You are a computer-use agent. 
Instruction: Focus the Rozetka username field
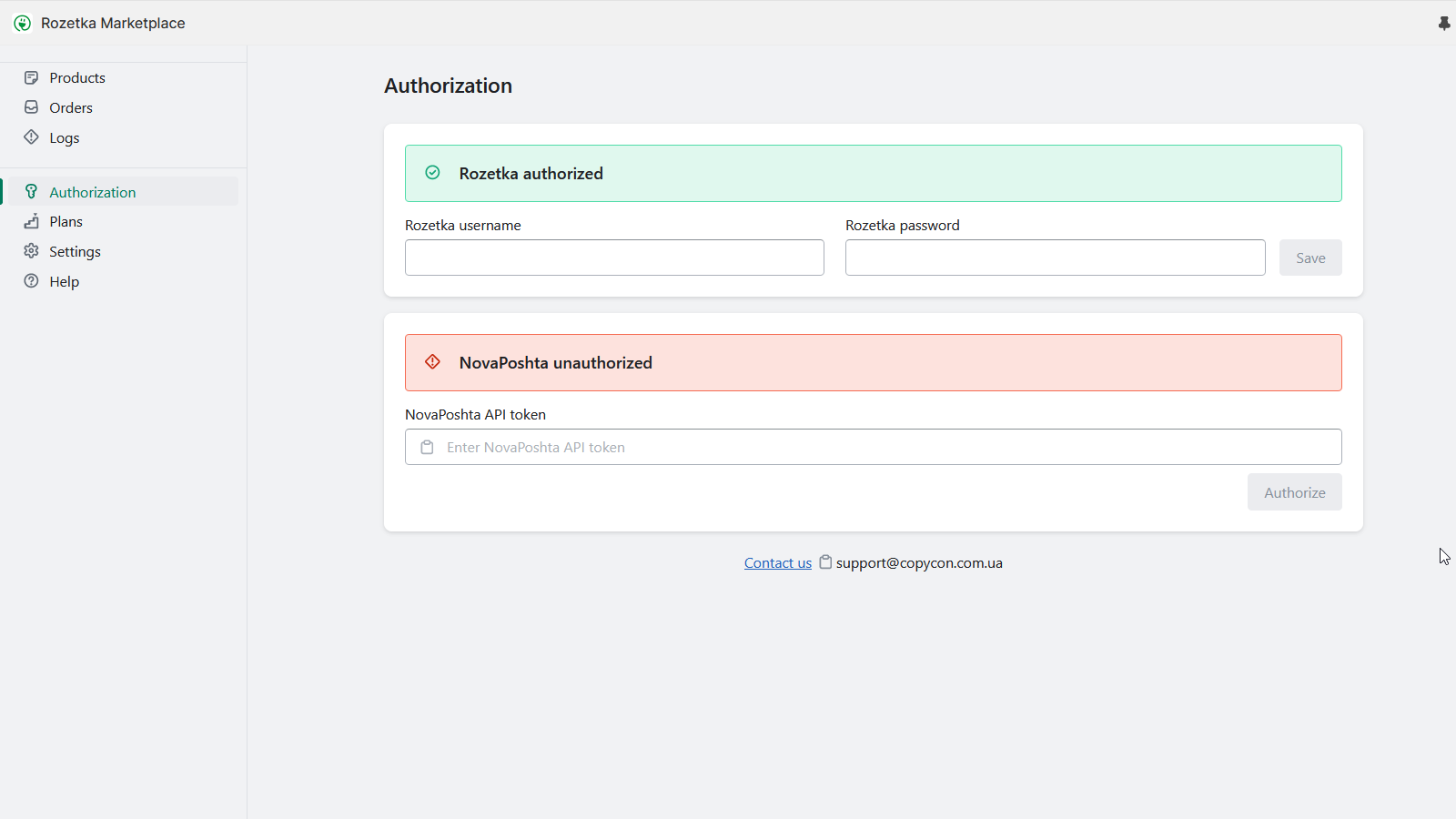click(x=614, y=258)
